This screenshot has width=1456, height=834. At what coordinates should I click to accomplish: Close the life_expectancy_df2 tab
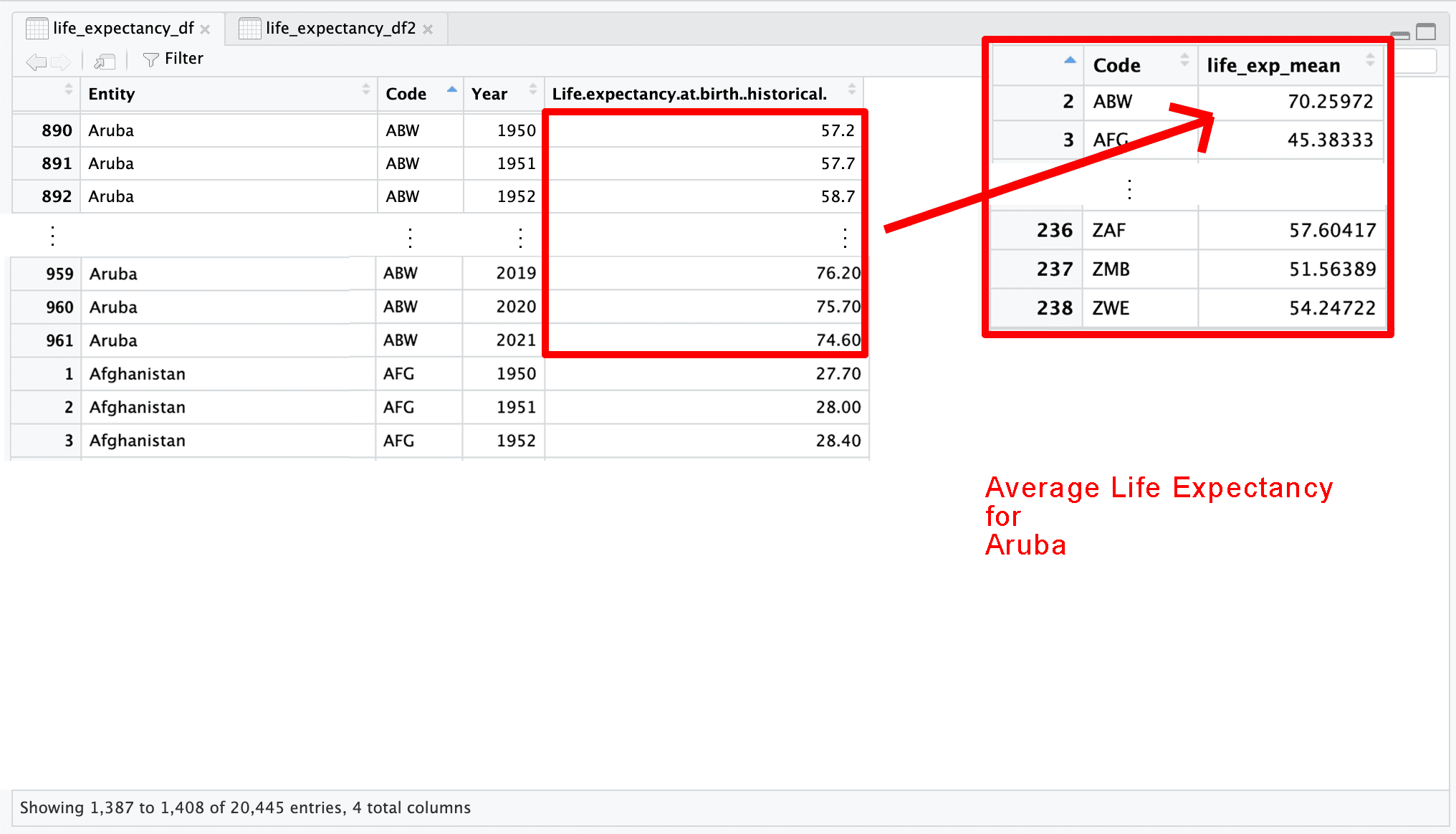point(428,29)
